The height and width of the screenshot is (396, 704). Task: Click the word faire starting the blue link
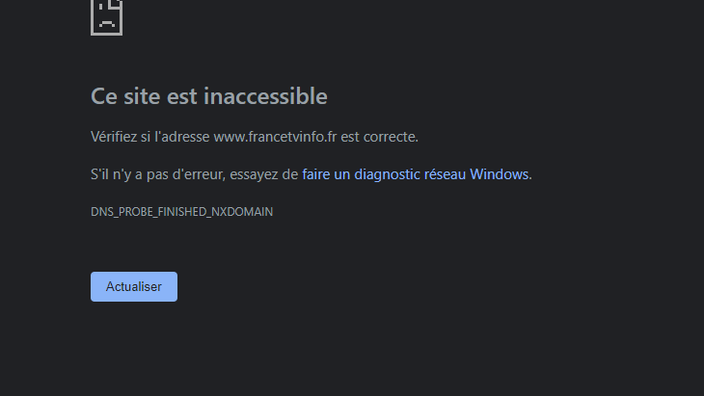click(317, 174)
